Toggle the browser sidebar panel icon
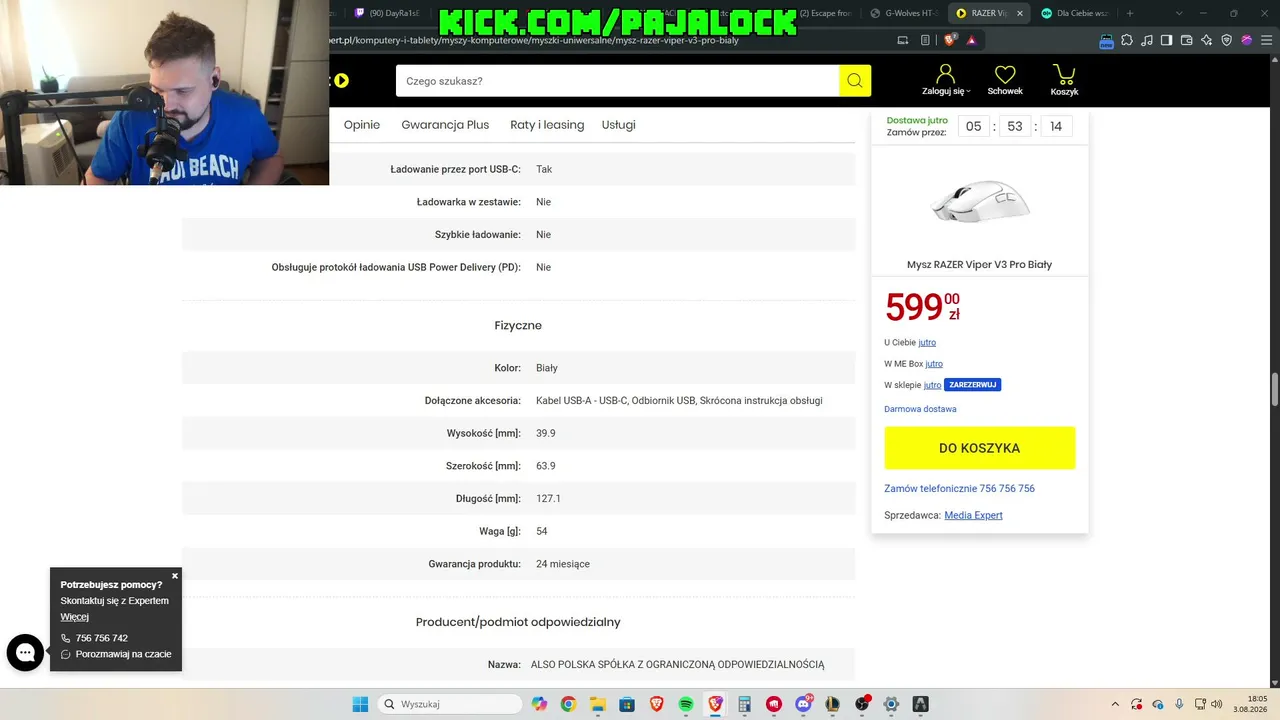 [1167, 40]
